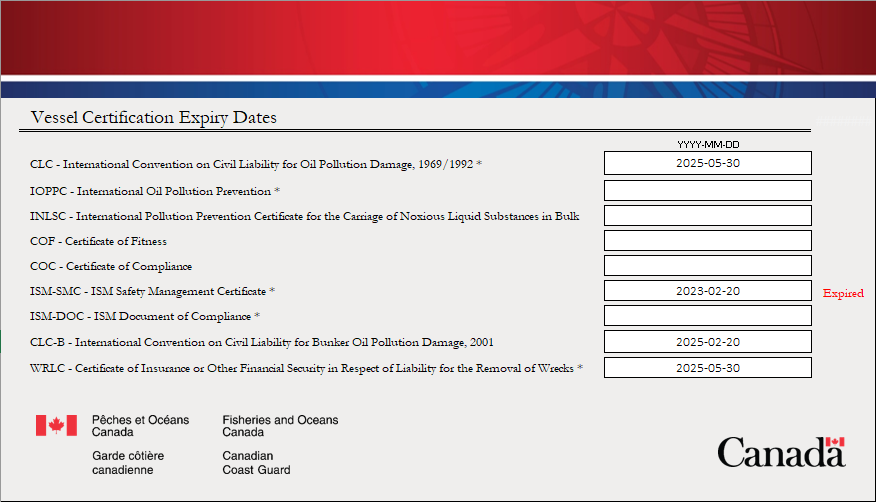Viewport: 876px width, 502px height.
Task: Click the Canada wordmark logo
Action: tap(780, 452)
